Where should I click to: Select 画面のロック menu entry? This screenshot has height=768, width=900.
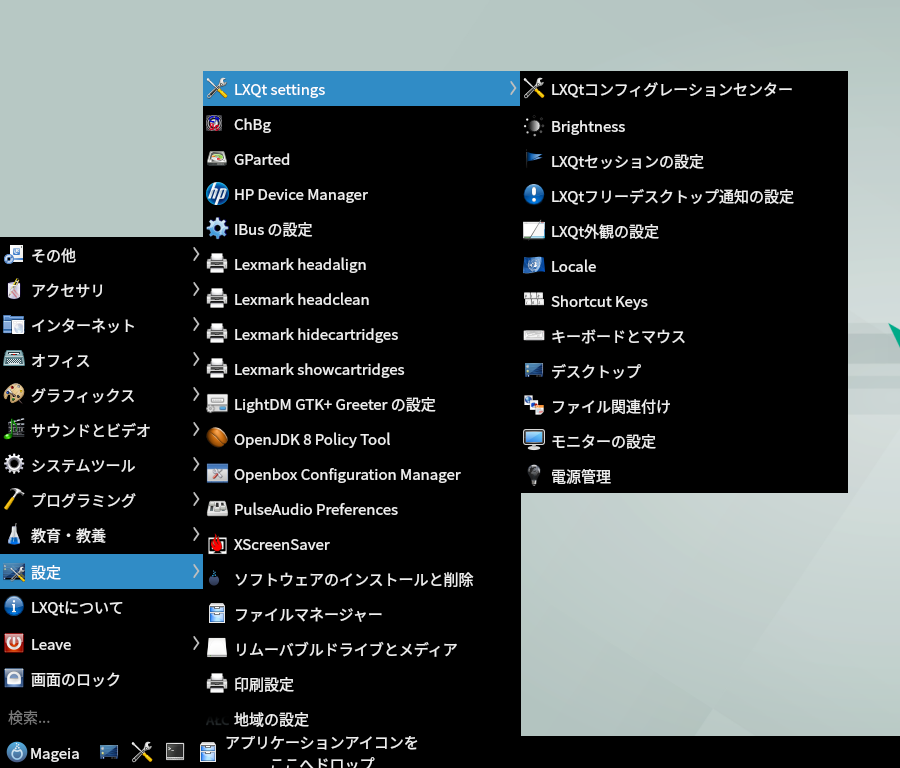coord(102,679)
